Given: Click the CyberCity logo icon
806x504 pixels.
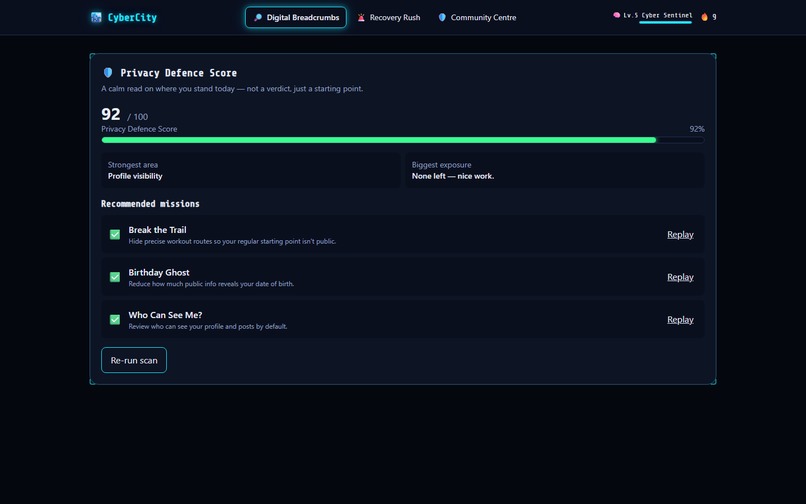Looking at the screenshot, I should [96, 17].
